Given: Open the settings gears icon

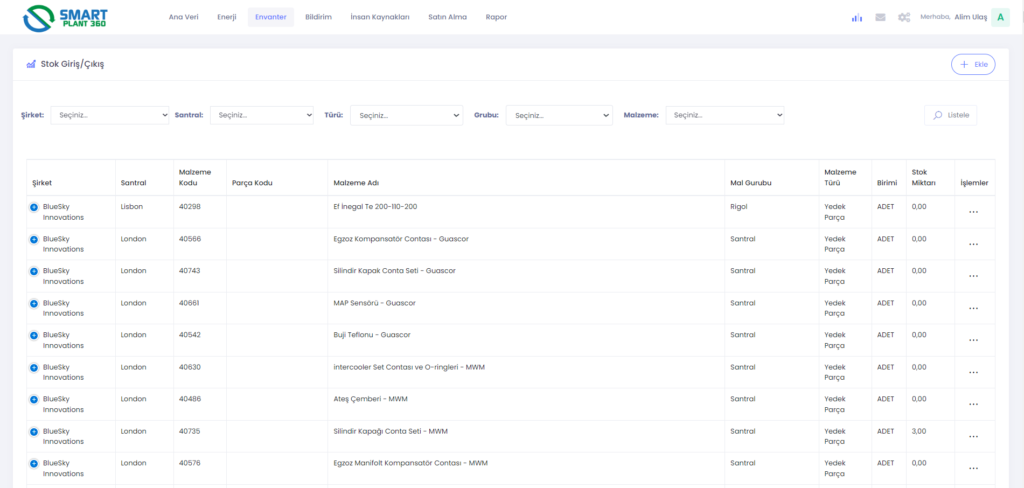Looking at the screenshot, I should coord(904,17).
